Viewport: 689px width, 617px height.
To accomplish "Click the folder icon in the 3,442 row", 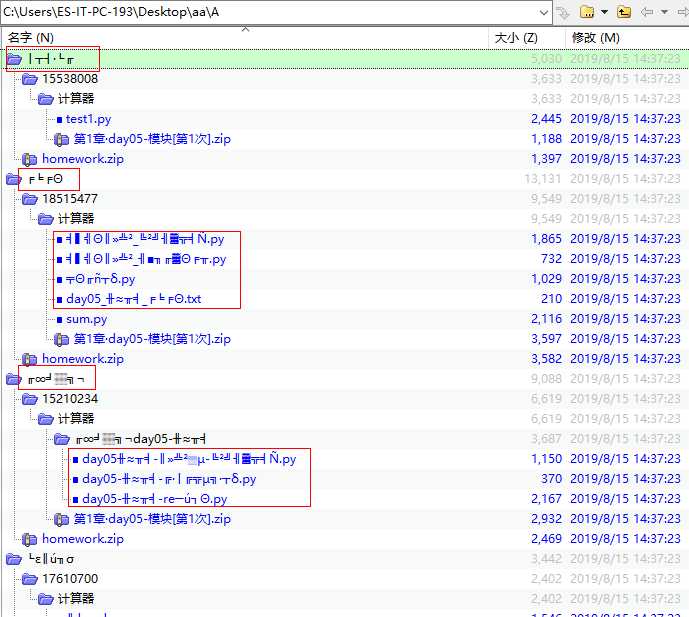I will (14, 559).
